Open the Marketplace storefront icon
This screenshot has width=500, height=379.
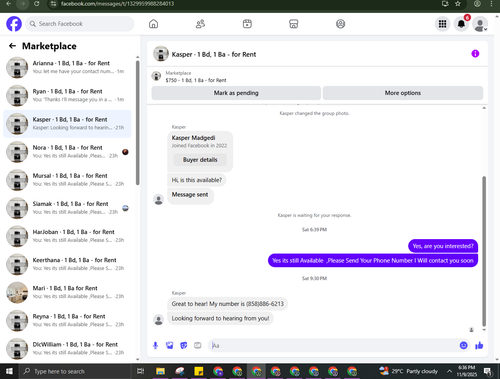coord(294,24)
